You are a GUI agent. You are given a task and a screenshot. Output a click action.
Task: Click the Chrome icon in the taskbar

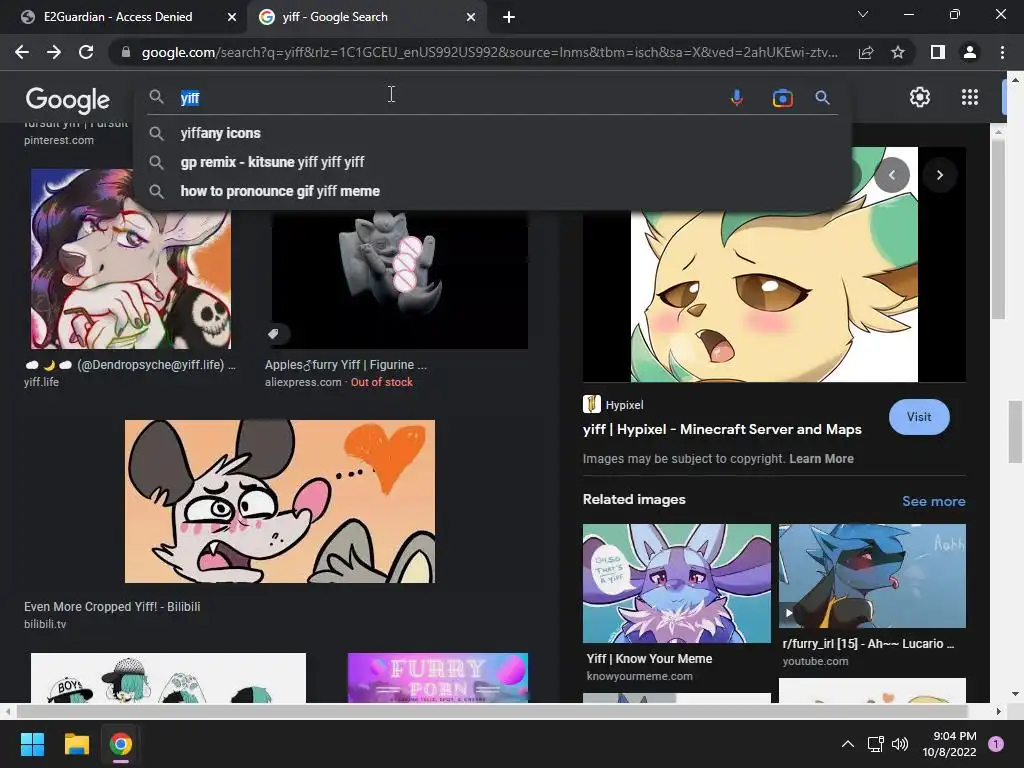pos(121,744)
